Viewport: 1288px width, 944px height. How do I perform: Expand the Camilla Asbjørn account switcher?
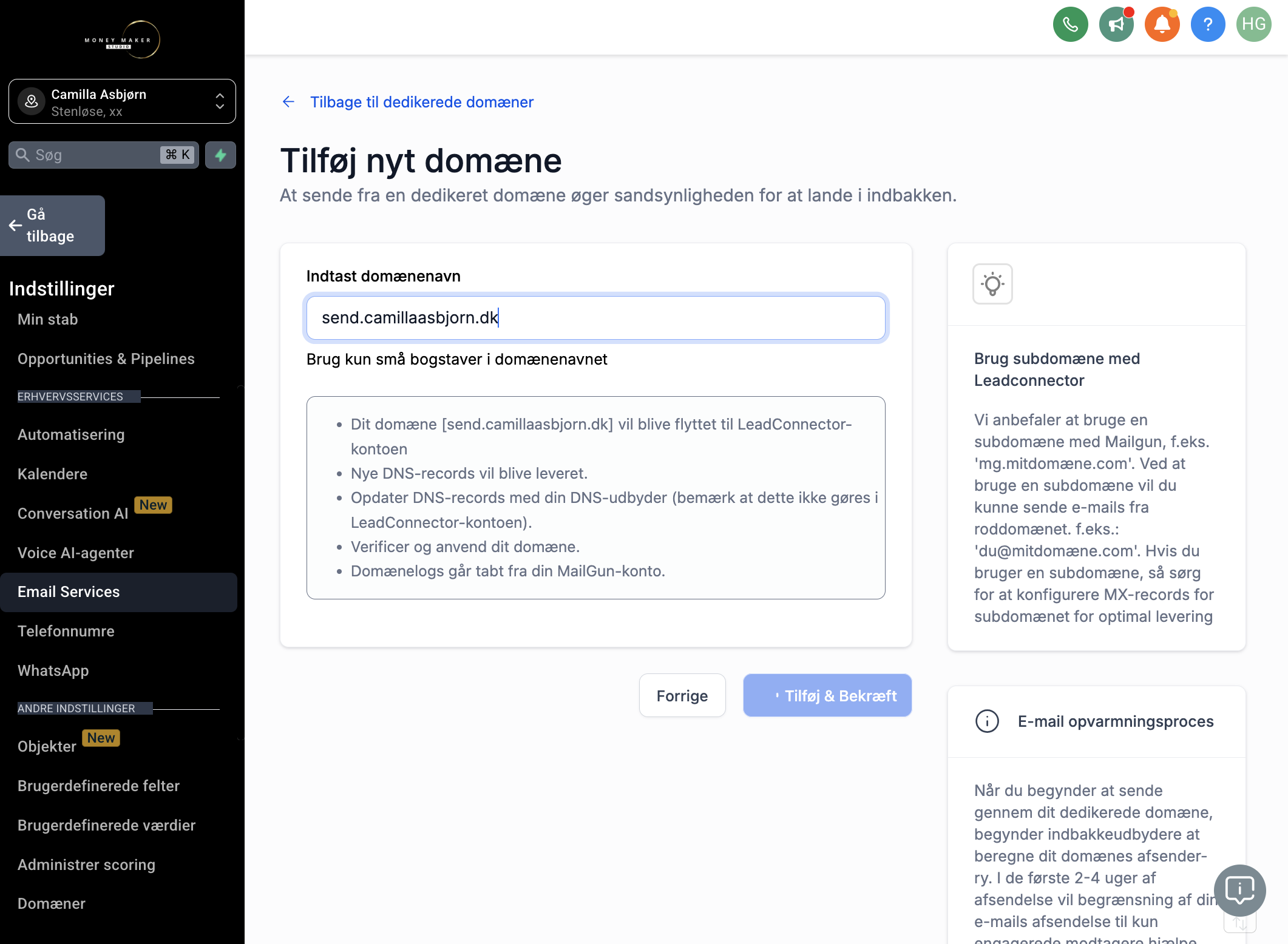(x=122, y=101)
